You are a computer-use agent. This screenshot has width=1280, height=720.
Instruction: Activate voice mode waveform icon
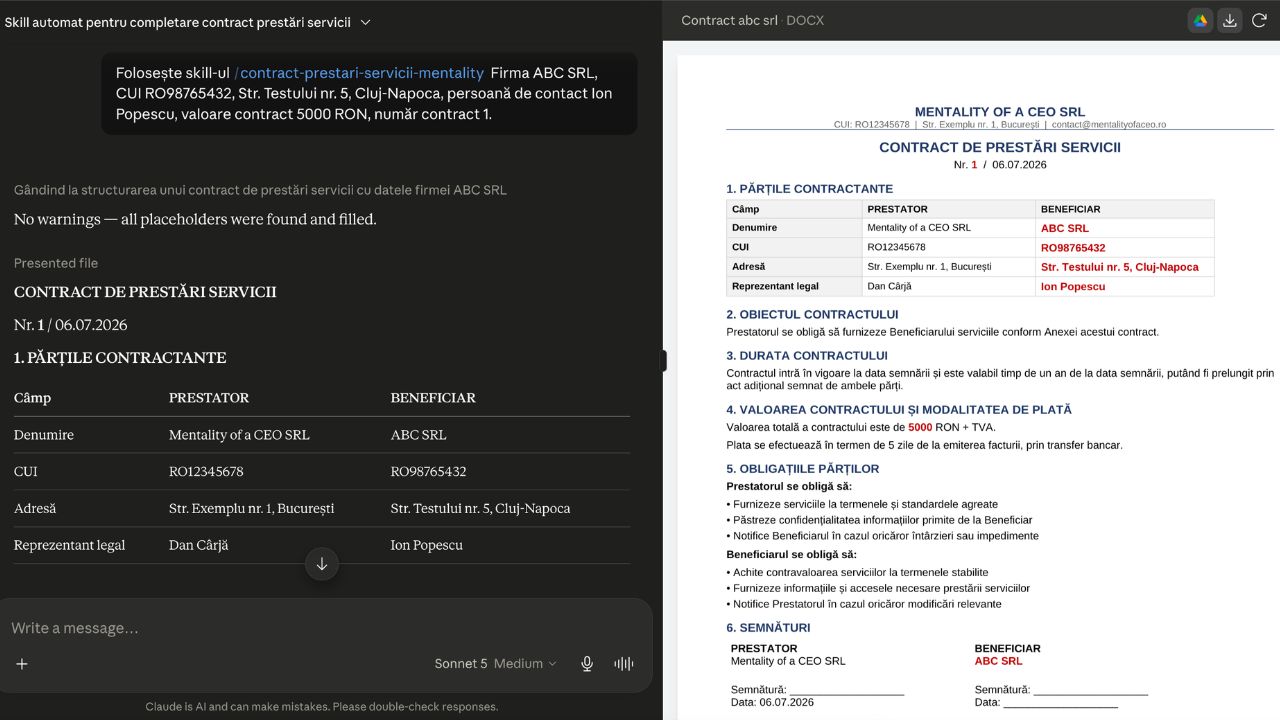coord(624,663)
